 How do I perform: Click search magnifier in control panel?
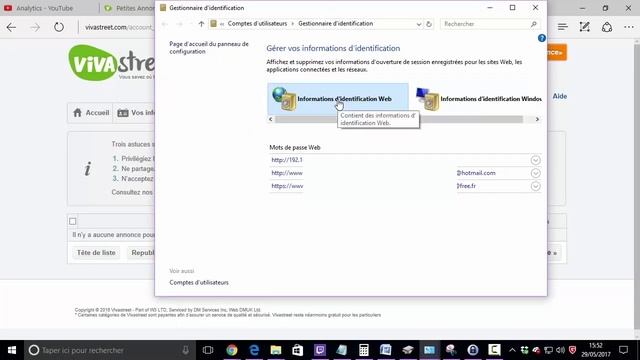533,24
